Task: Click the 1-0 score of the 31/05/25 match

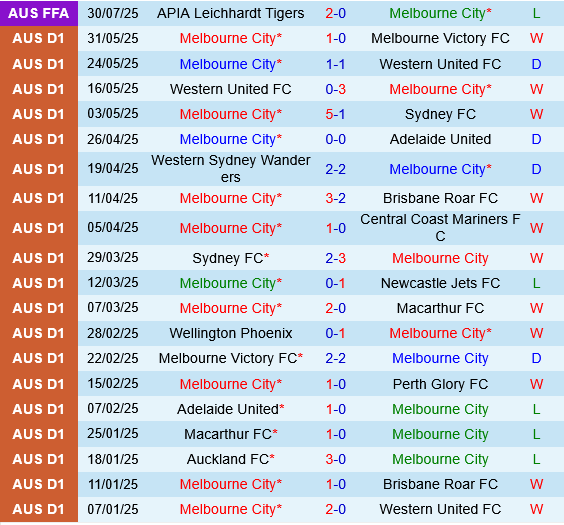Action: 335,38
